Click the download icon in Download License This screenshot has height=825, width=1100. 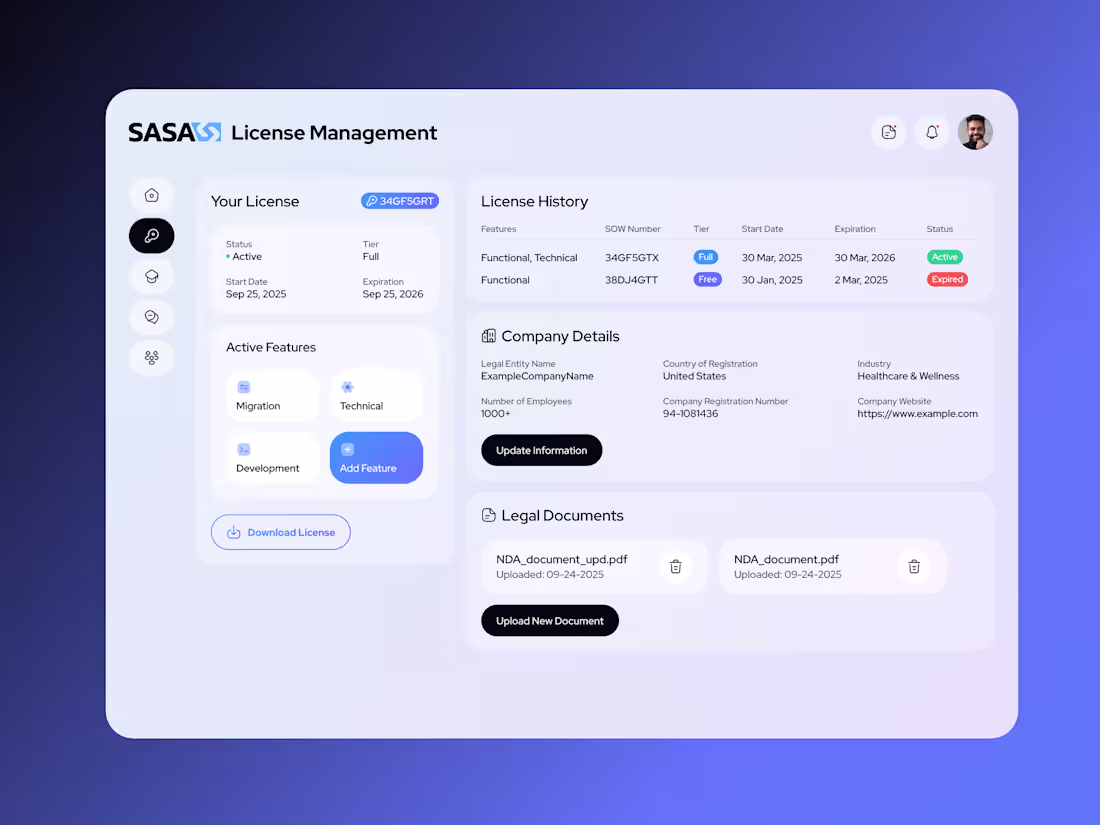tap(234, 532)
